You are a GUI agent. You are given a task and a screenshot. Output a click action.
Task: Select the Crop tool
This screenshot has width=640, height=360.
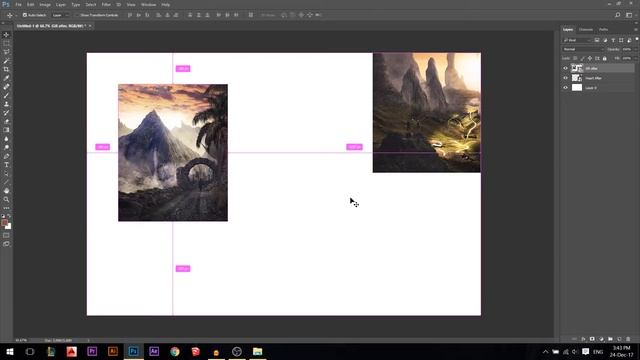point(6,69)
